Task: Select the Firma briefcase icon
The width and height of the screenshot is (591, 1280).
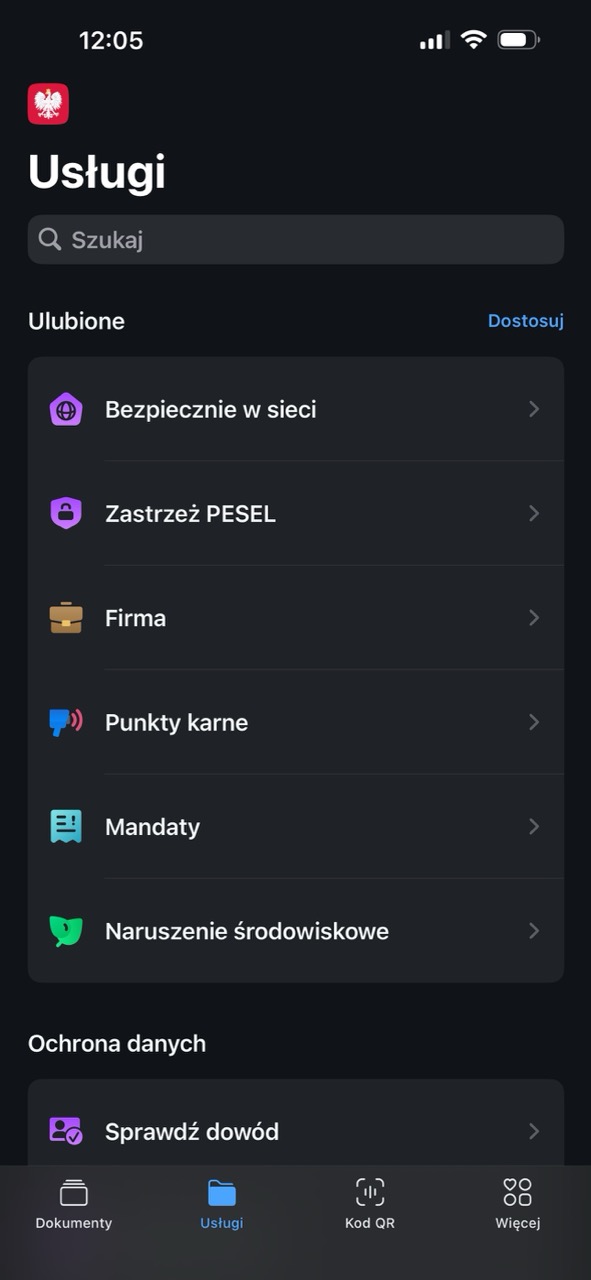Action: pyautogui.click(x=66, y=618)
